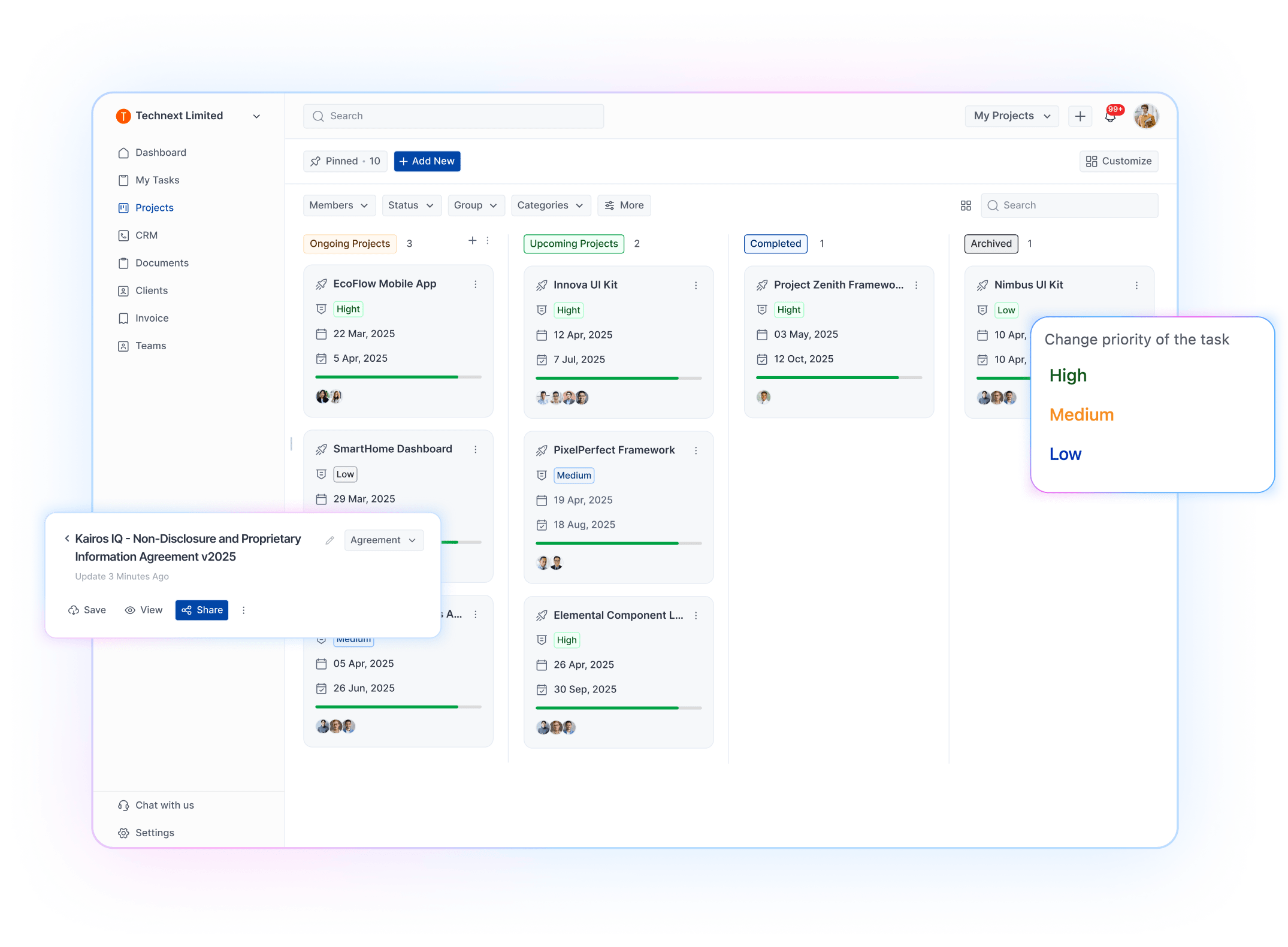This screenshot has height=947, width=1288.
Task: Select High in priority popup
Action: pyautogui.click(x=1068, y=376)
